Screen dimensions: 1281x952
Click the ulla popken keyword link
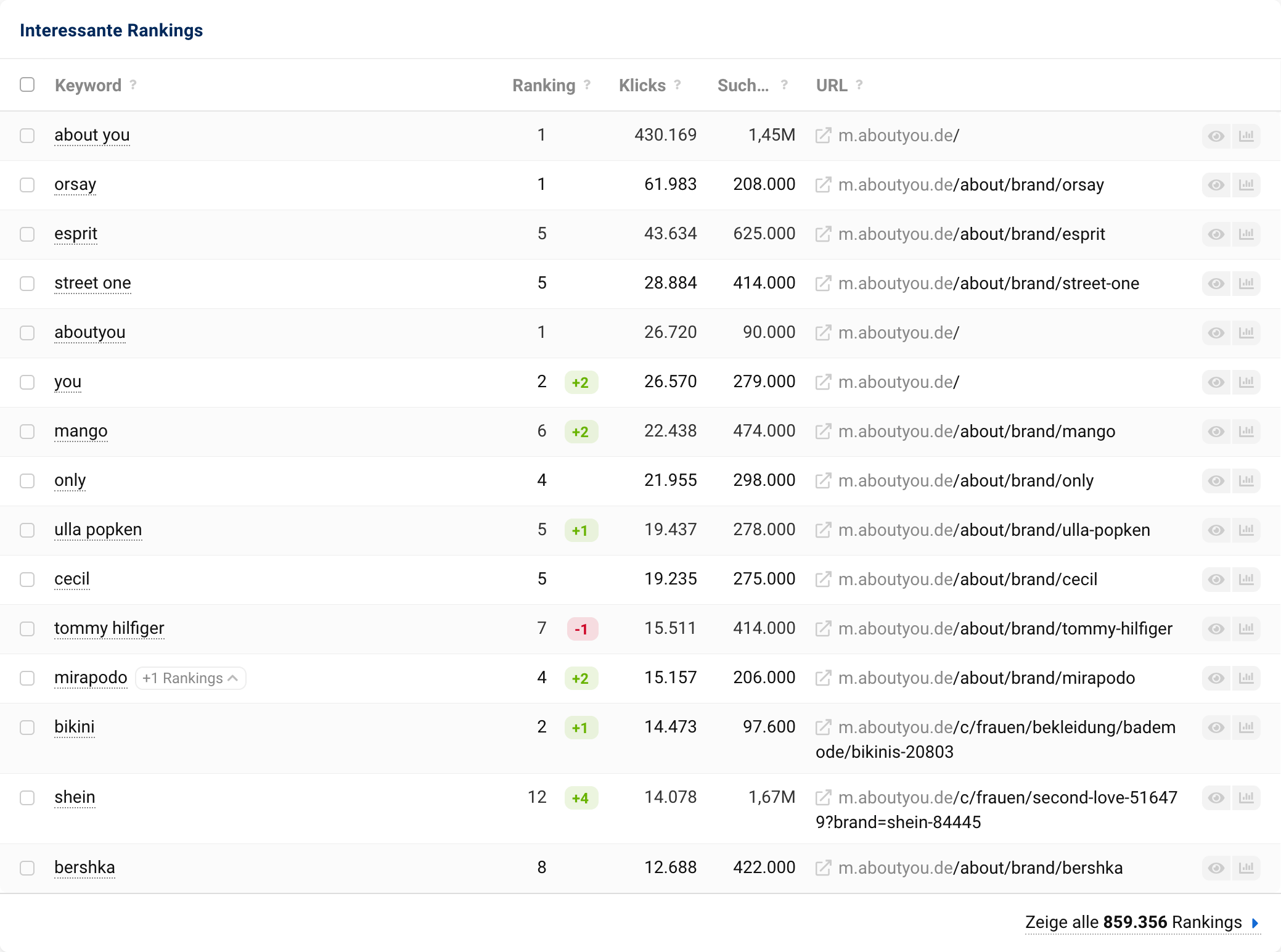tap(98, 530)
